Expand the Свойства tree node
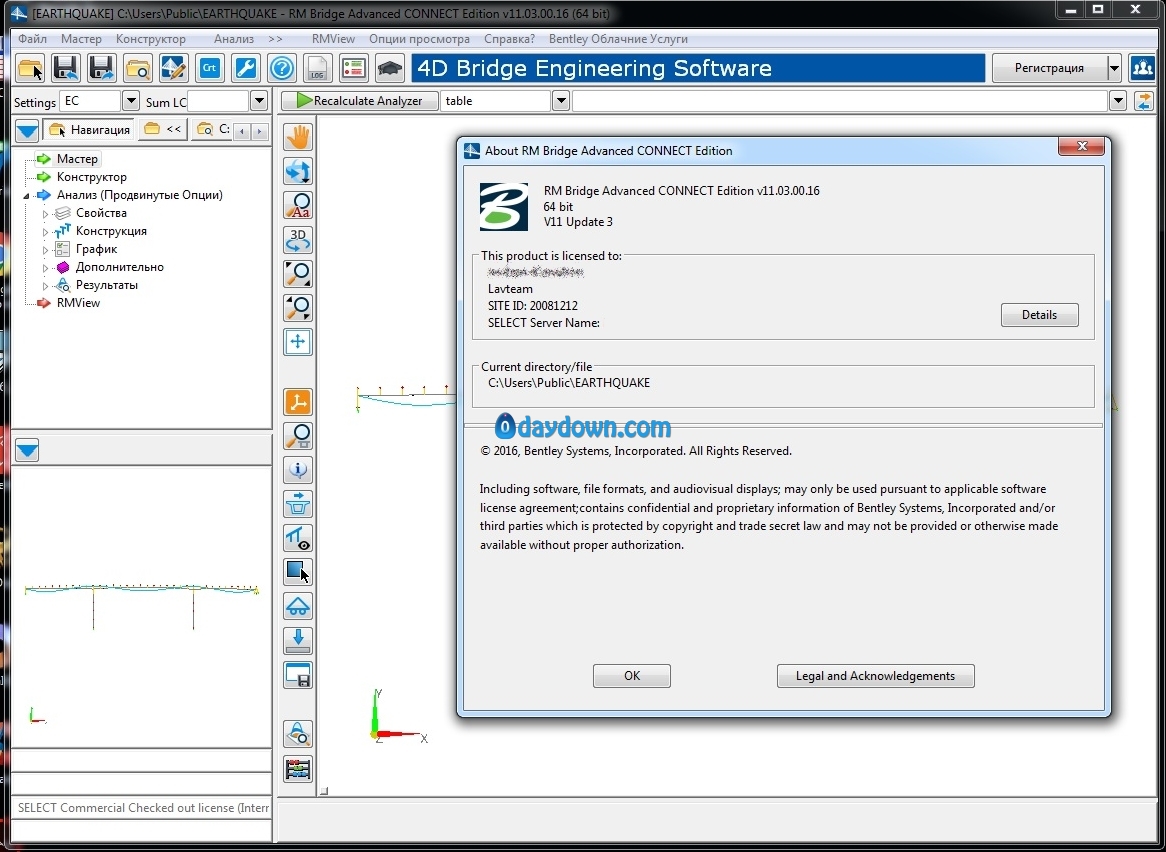 point(45,213)
